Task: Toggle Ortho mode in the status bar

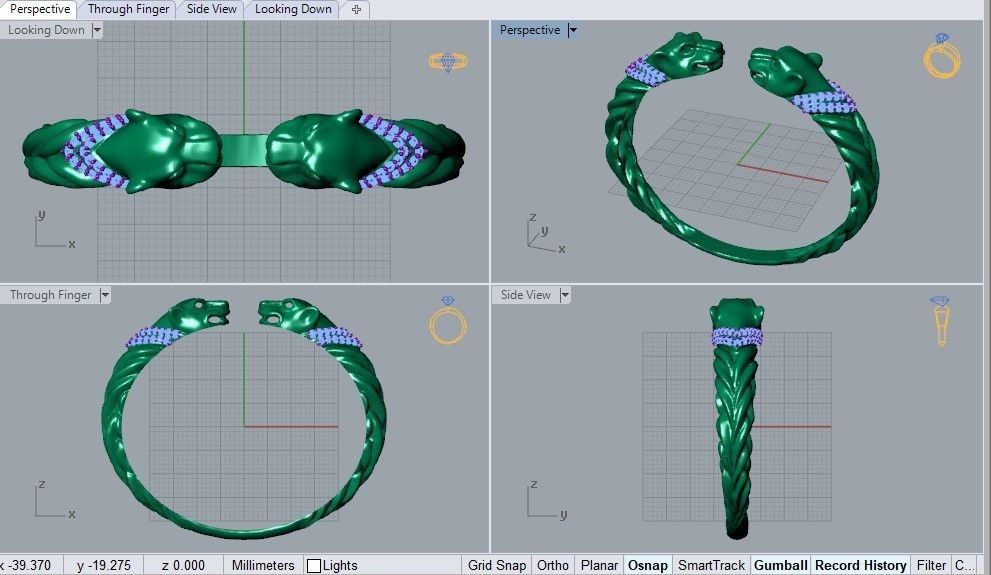Action: (553, 565)
